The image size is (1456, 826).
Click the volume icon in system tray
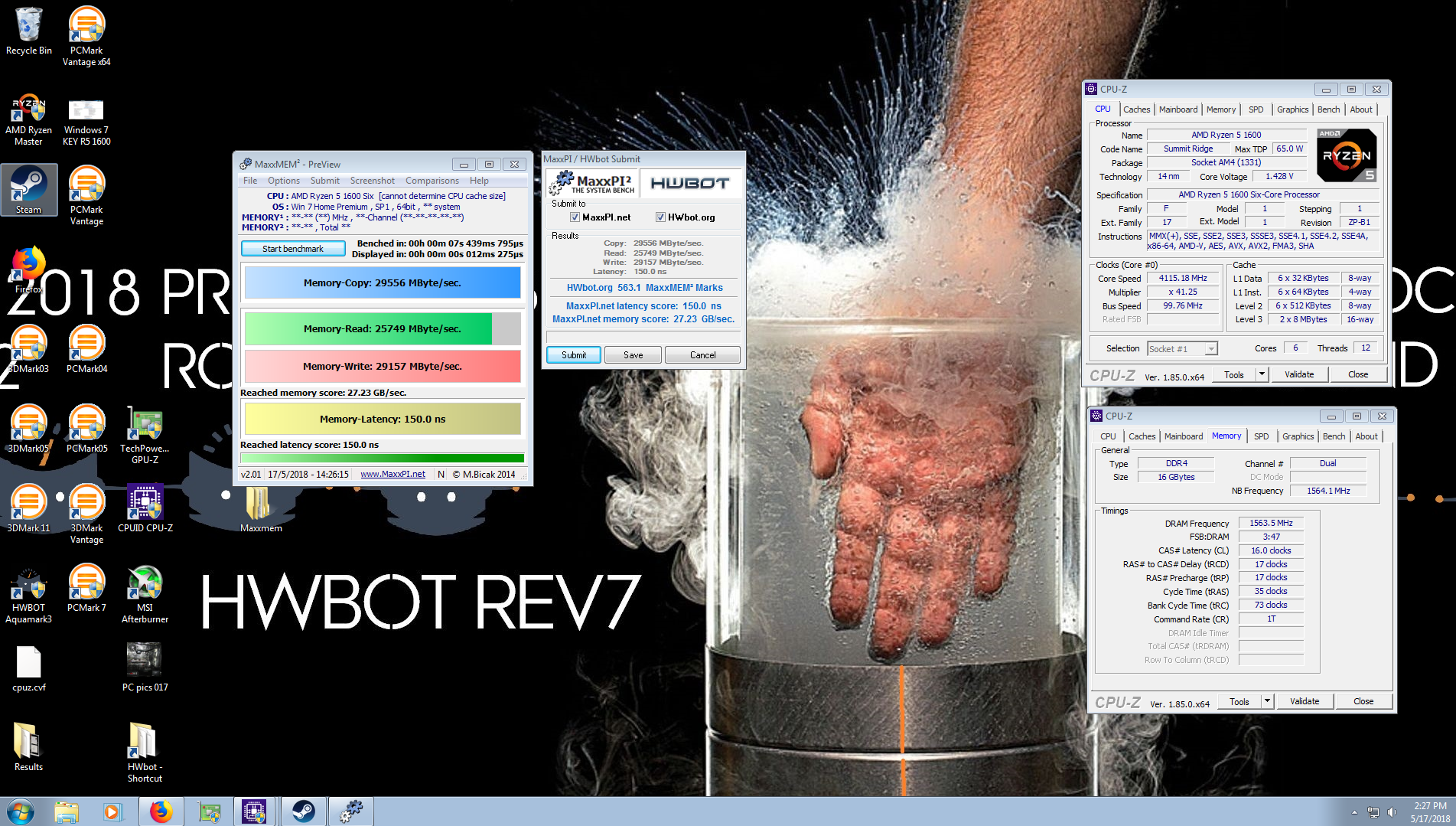(x=1392, y=812)
